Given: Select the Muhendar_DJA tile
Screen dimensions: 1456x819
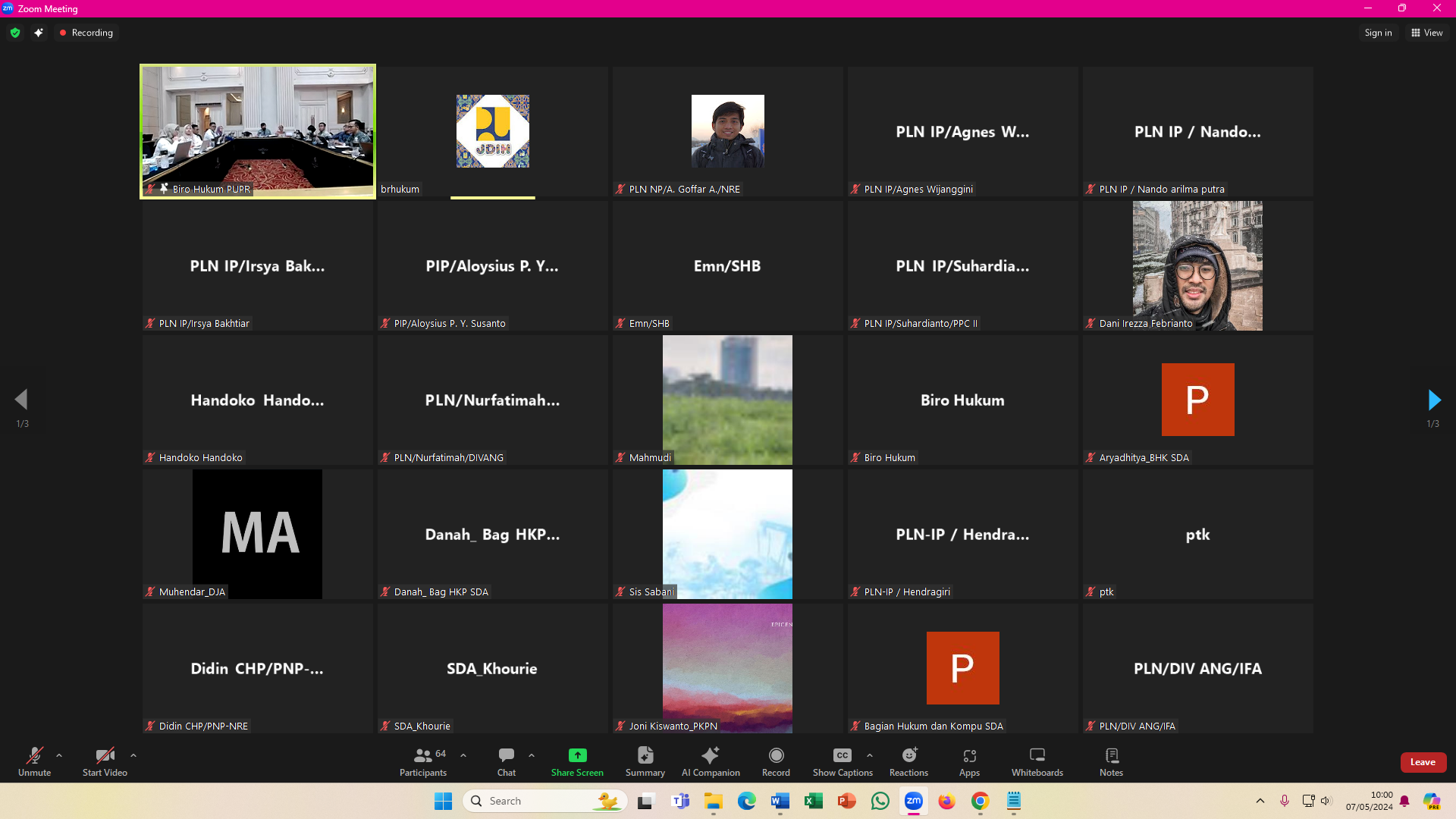Looking at the screenshot, I should tap(258, 534).
